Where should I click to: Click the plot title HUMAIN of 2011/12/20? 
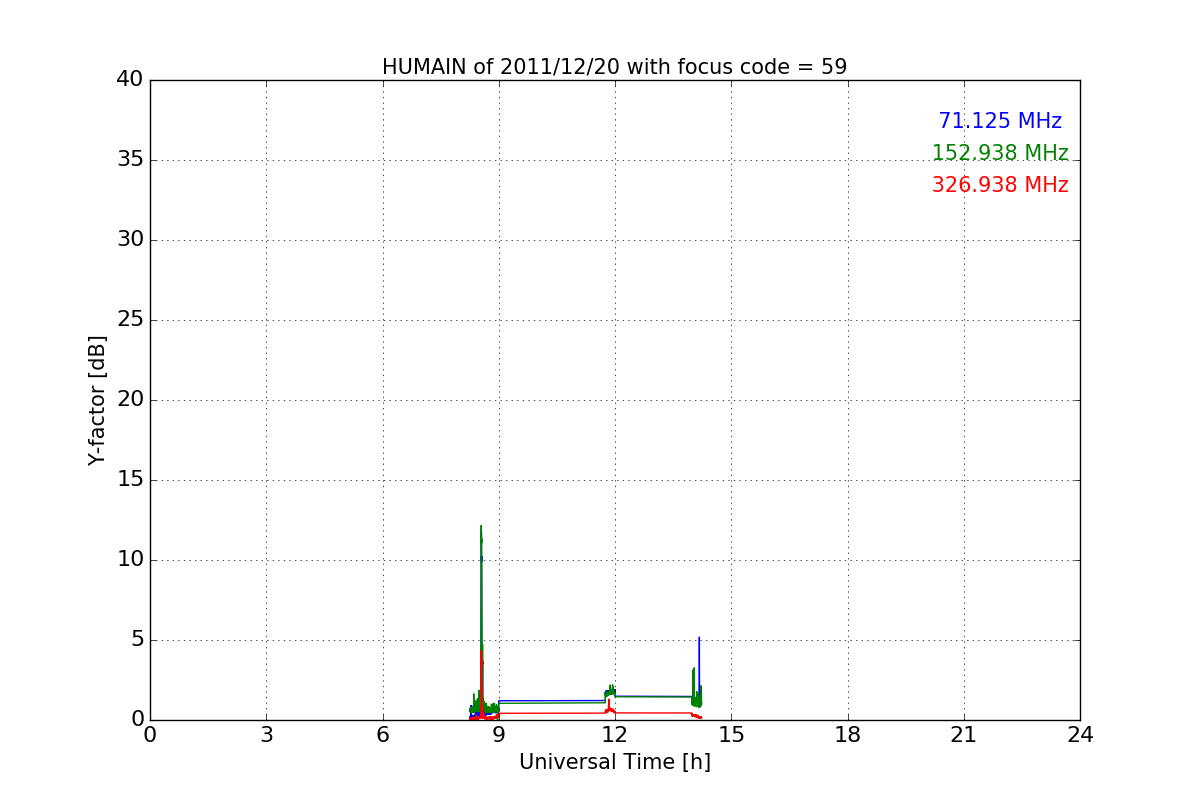click(x=614, y=67)
